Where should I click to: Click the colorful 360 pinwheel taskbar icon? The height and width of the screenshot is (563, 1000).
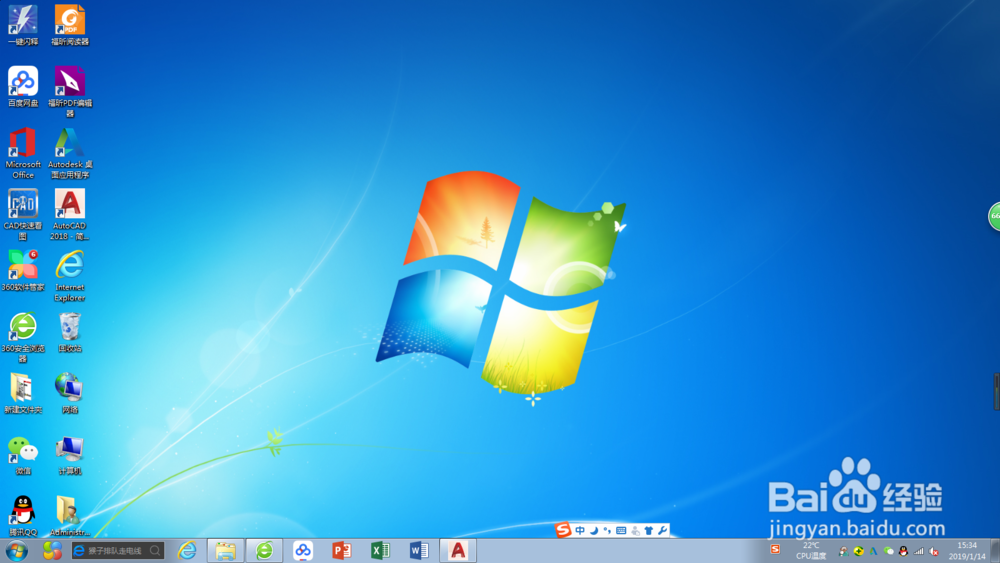(x=52, y=550)
